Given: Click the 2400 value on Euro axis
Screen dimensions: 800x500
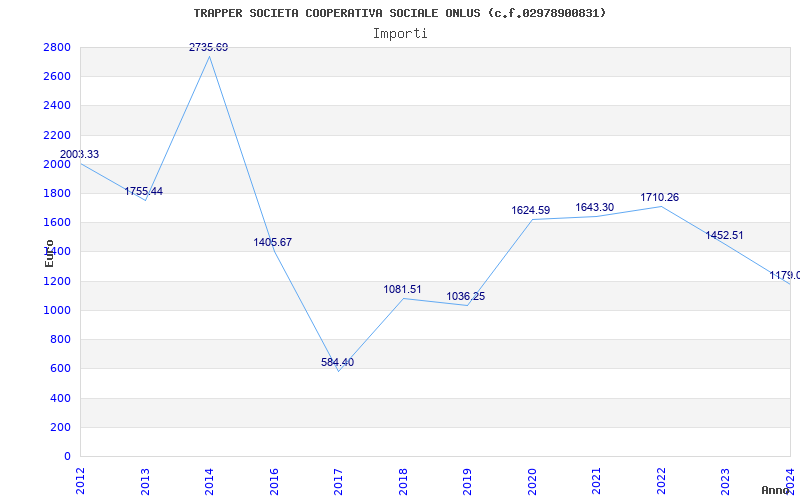Looking at the screenshot, I should (x=57, y=106).
